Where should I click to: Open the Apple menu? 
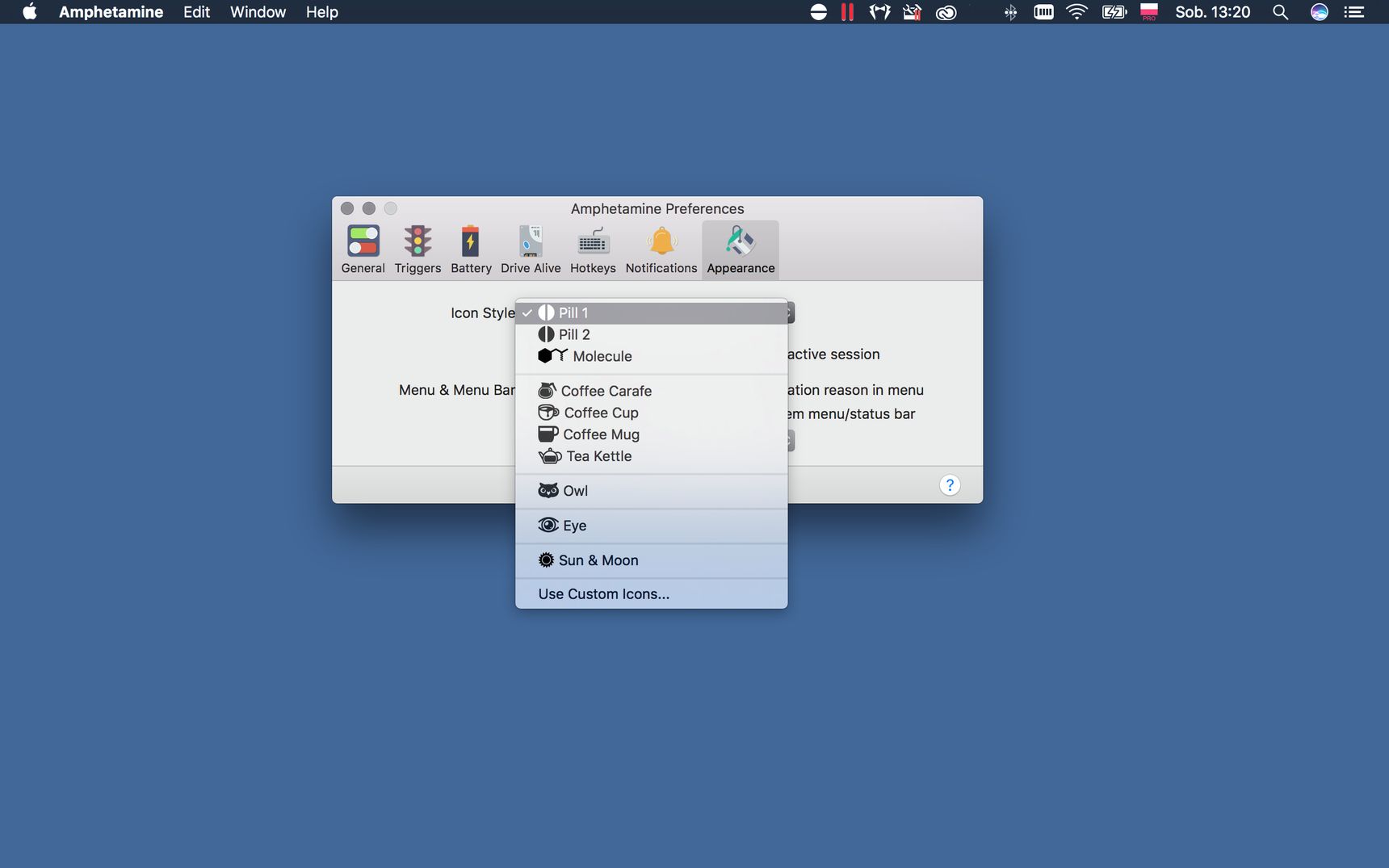tap(30, 12)
